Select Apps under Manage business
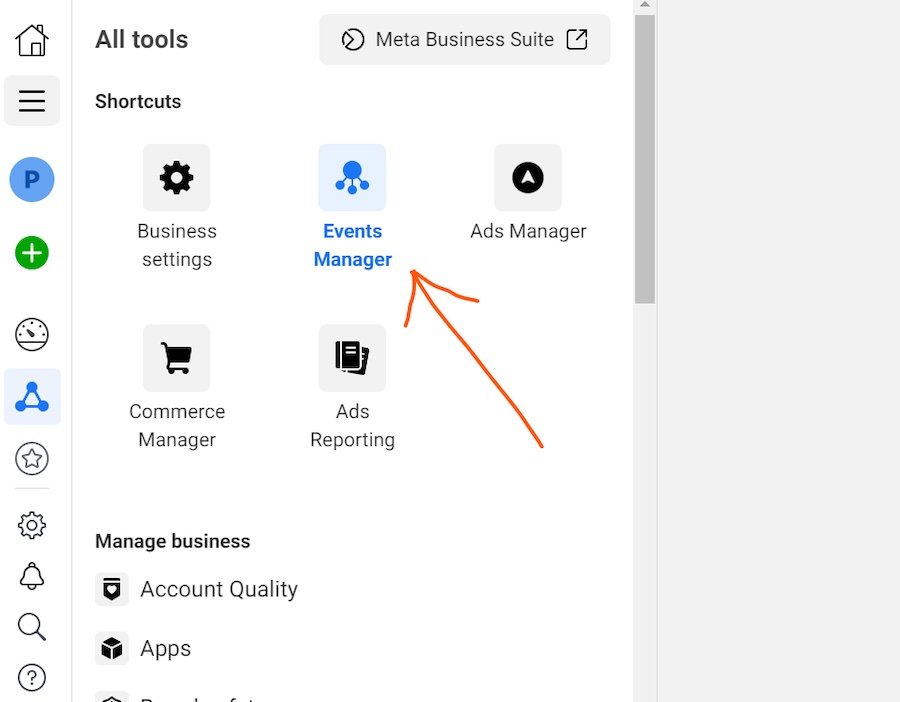900x702 pixels. pos(165,648)
